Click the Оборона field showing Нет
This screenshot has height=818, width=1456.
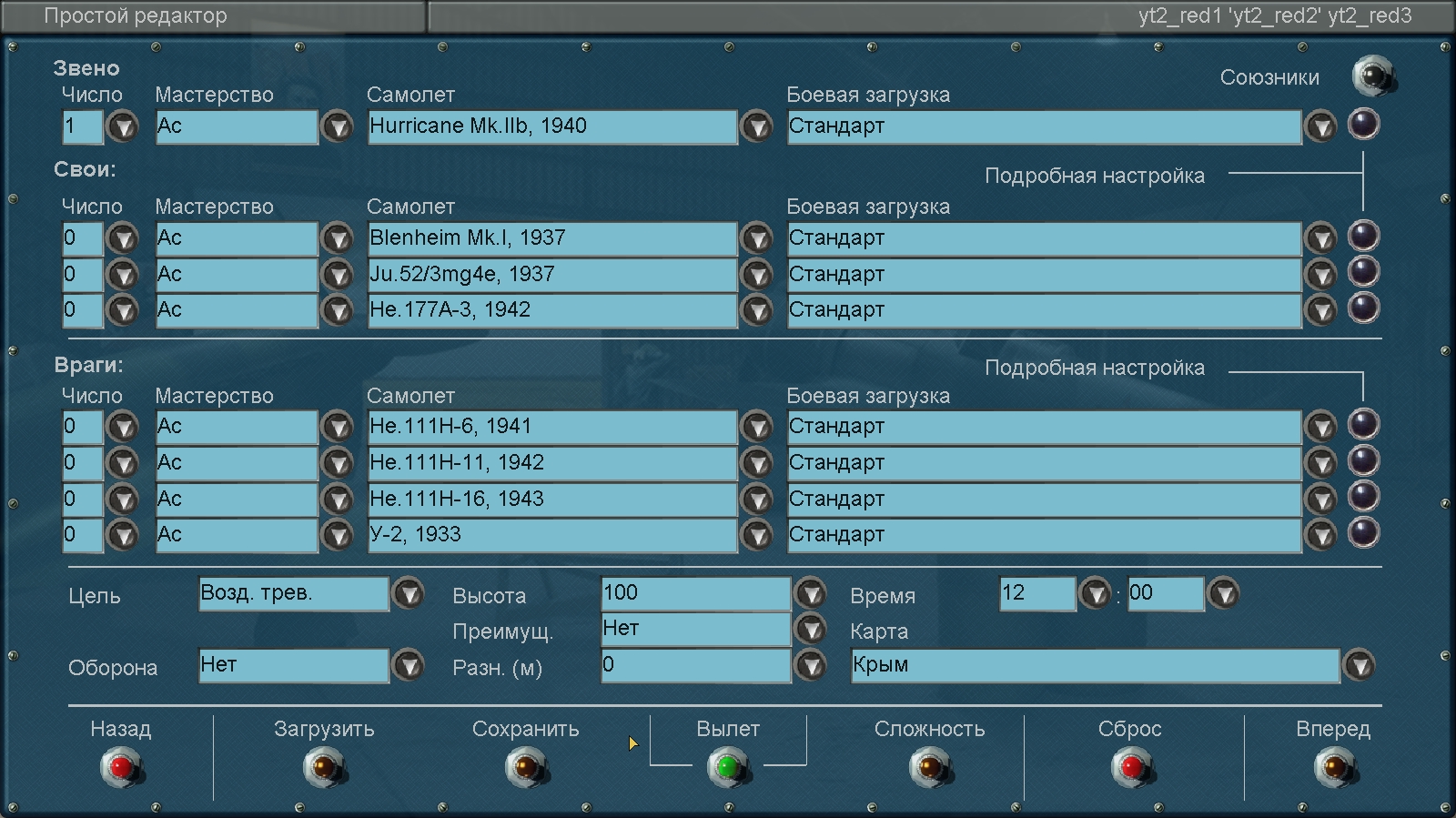point(294,666)
